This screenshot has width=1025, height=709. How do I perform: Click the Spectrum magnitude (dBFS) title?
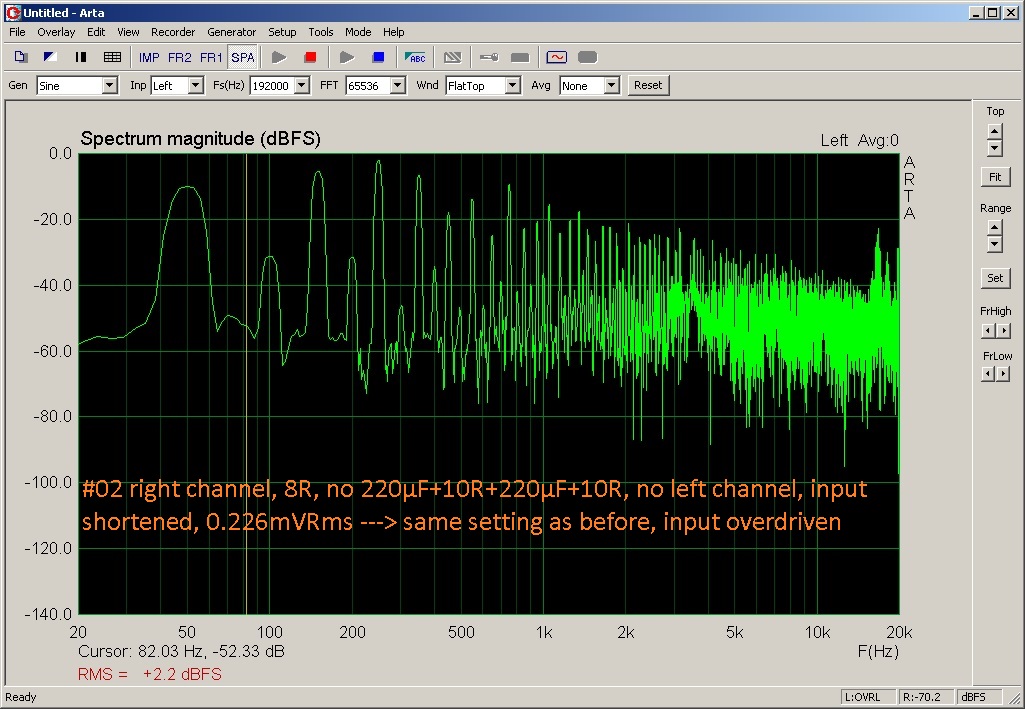[x=201, y=139]
